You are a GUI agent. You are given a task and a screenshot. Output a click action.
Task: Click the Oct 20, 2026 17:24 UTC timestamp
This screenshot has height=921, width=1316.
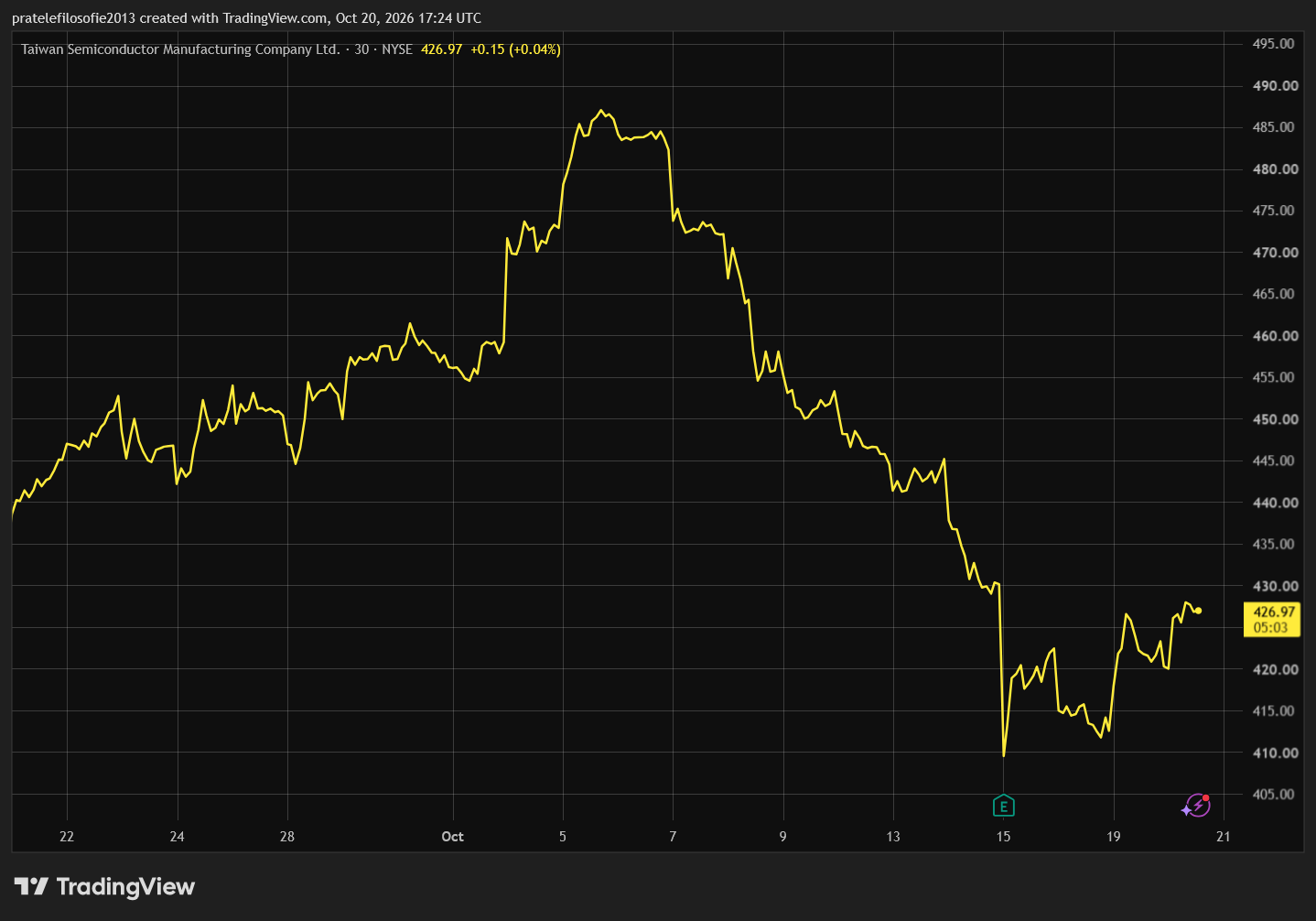pyautogui.click(x=408, y=18)
